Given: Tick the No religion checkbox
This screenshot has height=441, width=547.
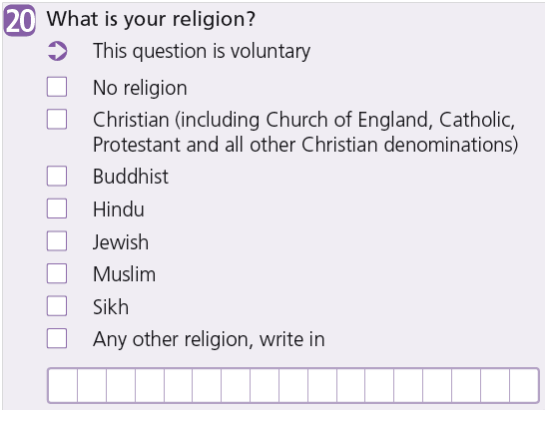Looking at the screenshot, I should (57, 87).
